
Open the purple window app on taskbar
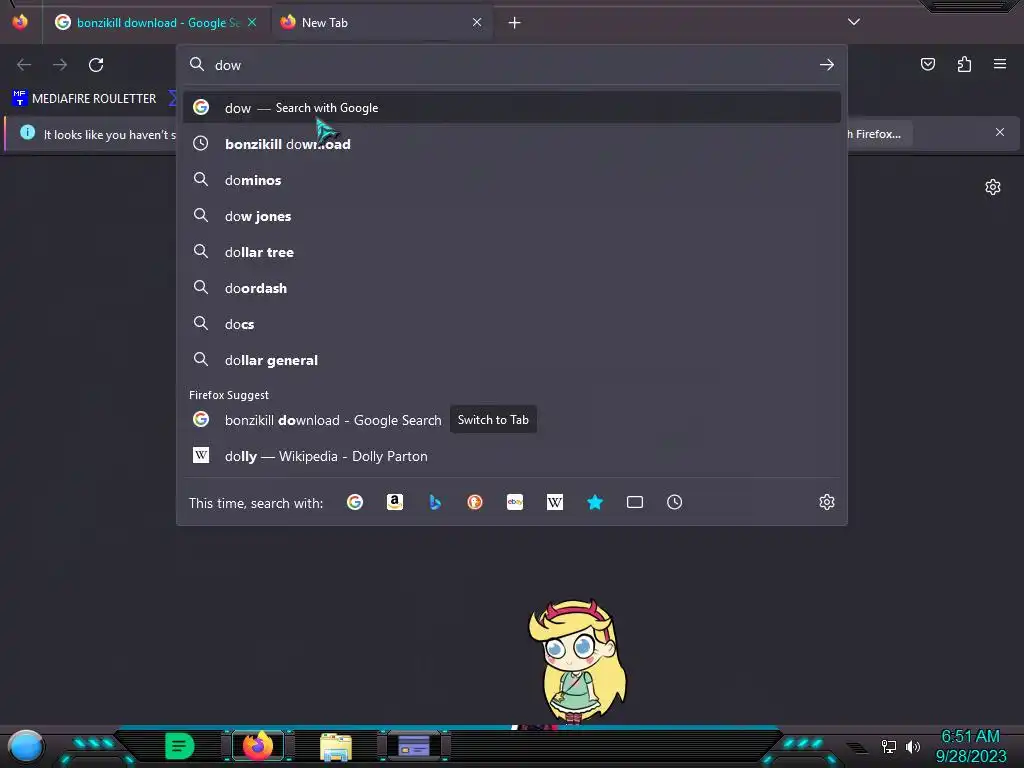coord(414,746)
